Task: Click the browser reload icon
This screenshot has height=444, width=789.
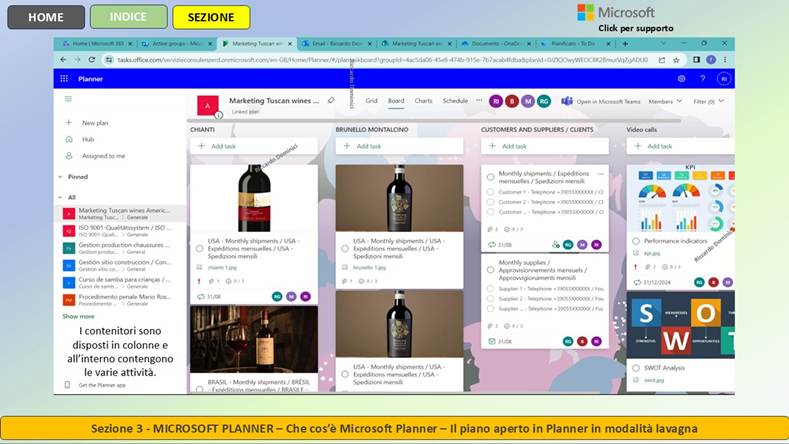Action: click(x=94, y=60)
